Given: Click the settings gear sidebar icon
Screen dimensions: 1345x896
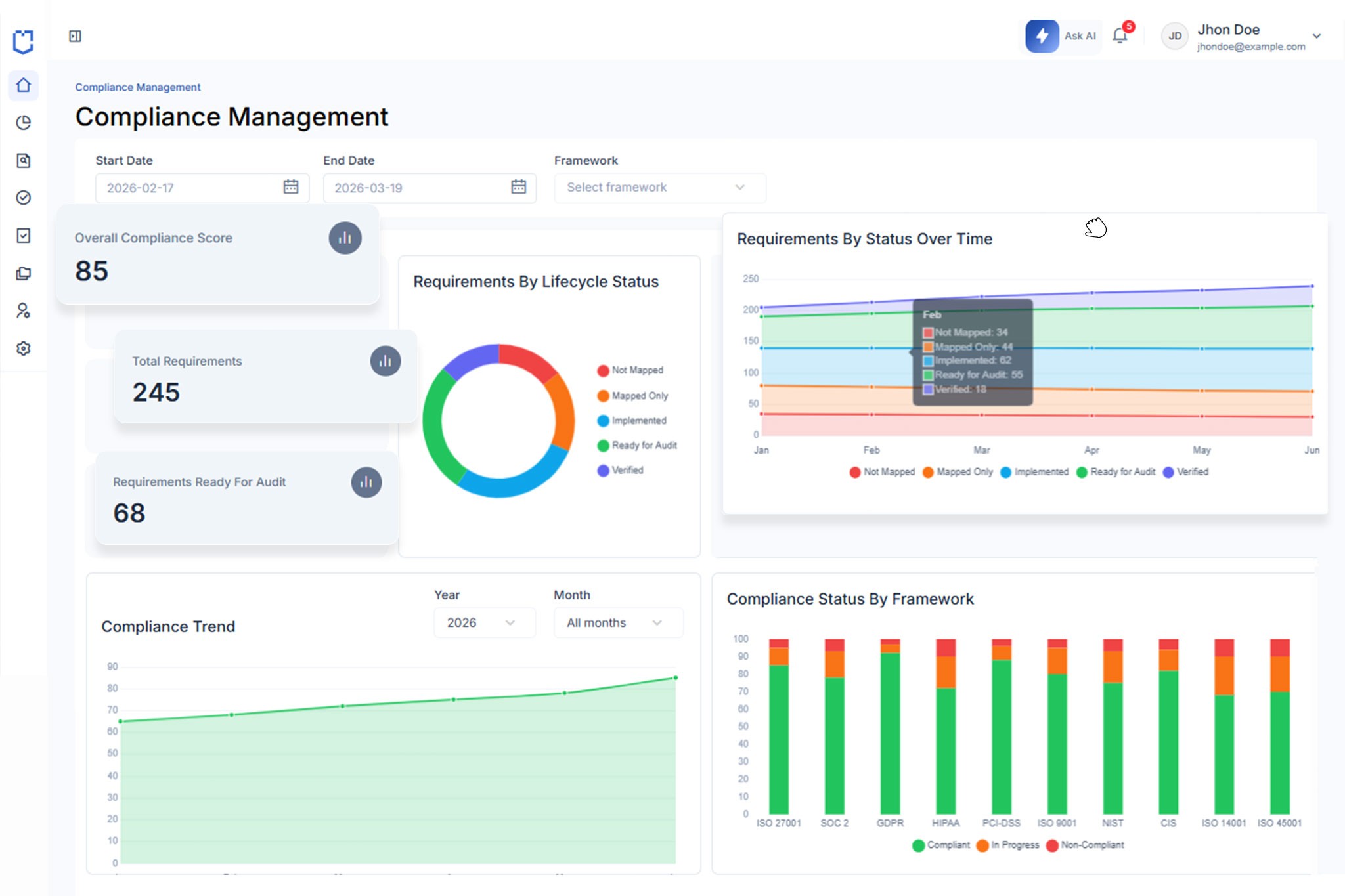Looking at the screenshot, I should (x=24, y=349).
